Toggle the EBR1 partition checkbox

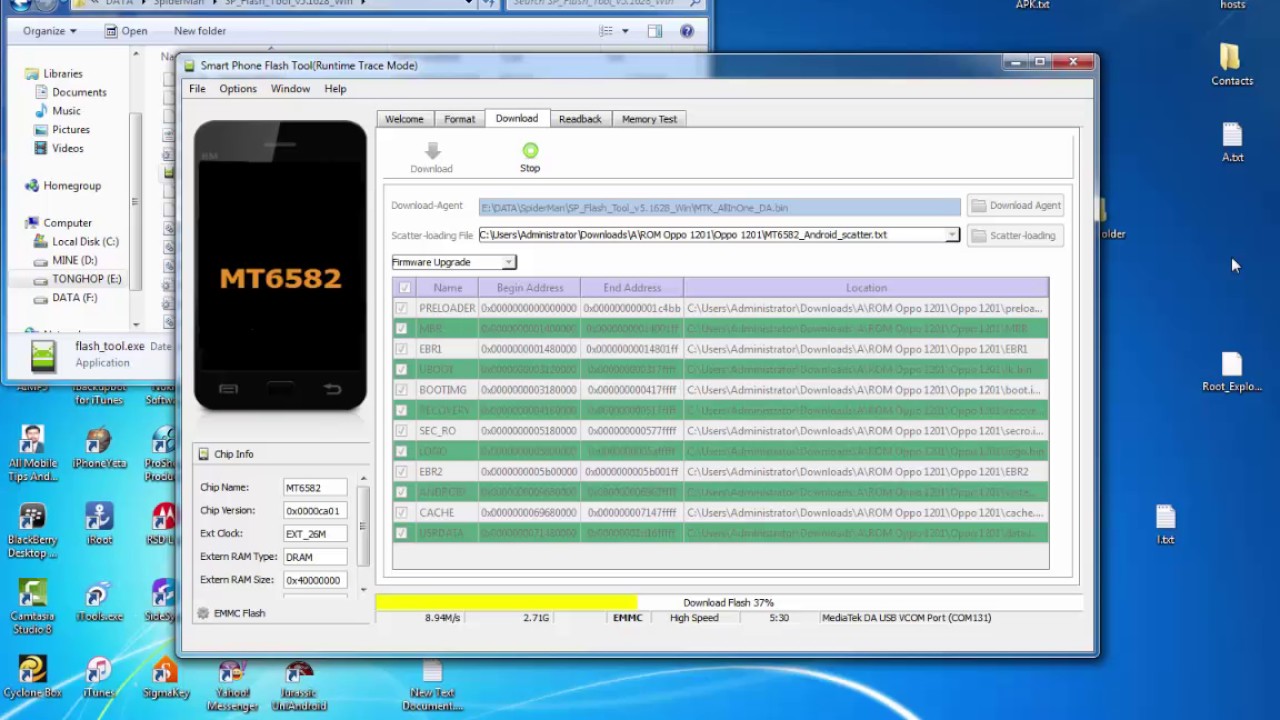(401, 349)
